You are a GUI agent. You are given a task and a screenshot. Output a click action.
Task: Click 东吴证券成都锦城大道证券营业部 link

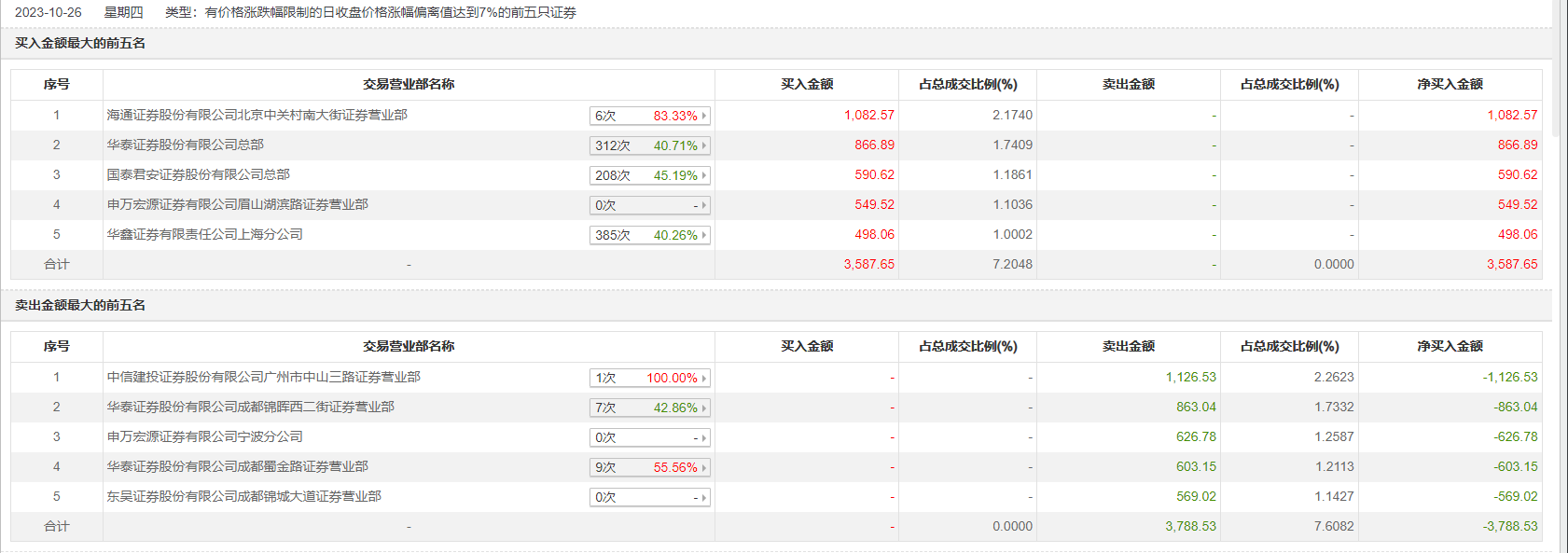[x=243, y=497]
